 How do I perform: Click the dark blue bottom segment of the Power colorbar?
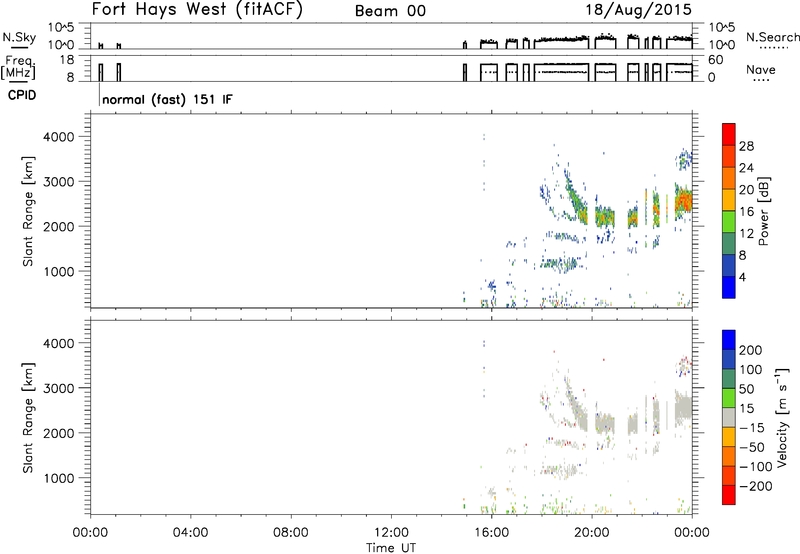click(x=729, y=287)
